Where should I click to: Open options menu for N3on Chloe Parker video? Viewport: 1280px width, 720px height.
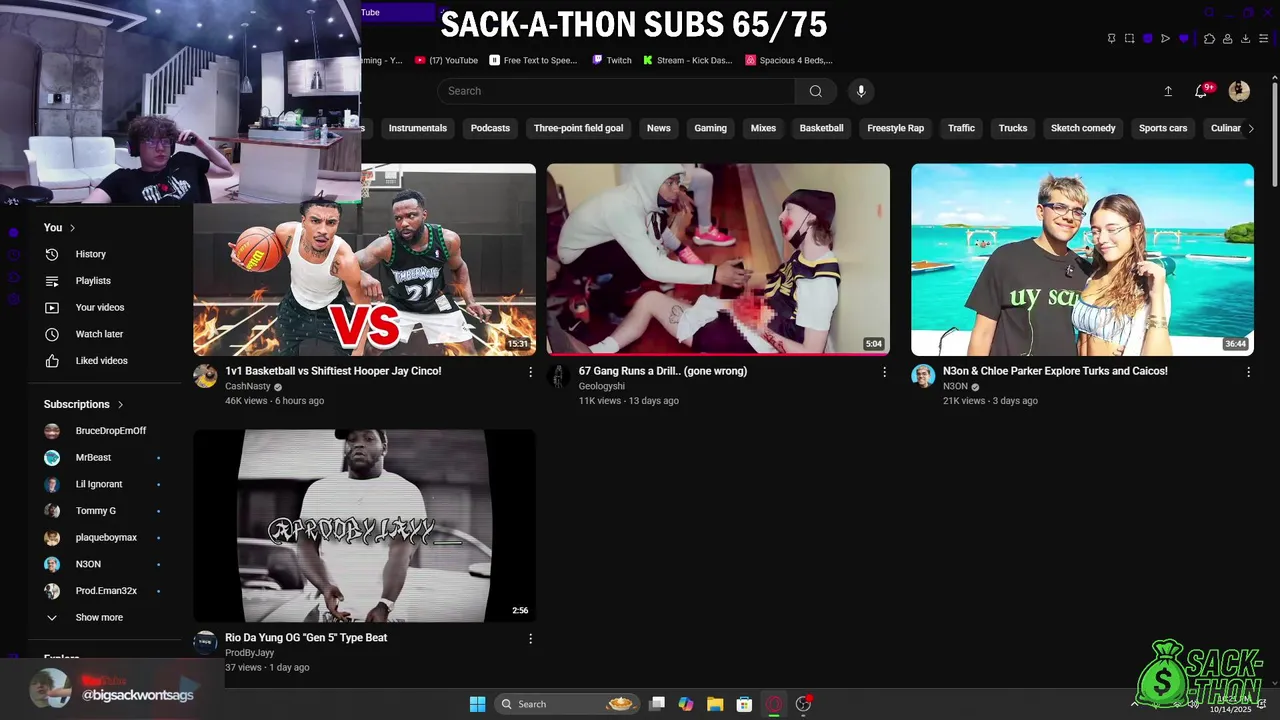pos(1248,372)
